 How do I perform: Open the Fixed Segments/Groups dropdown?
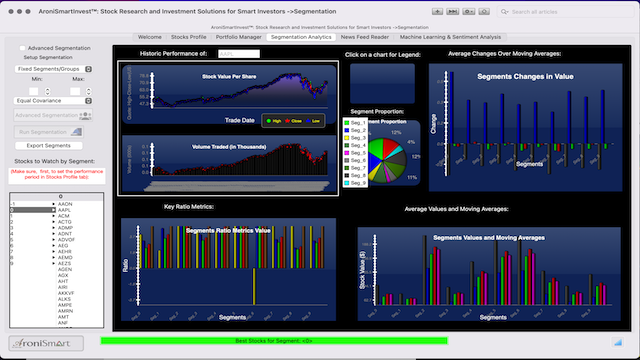53,69
